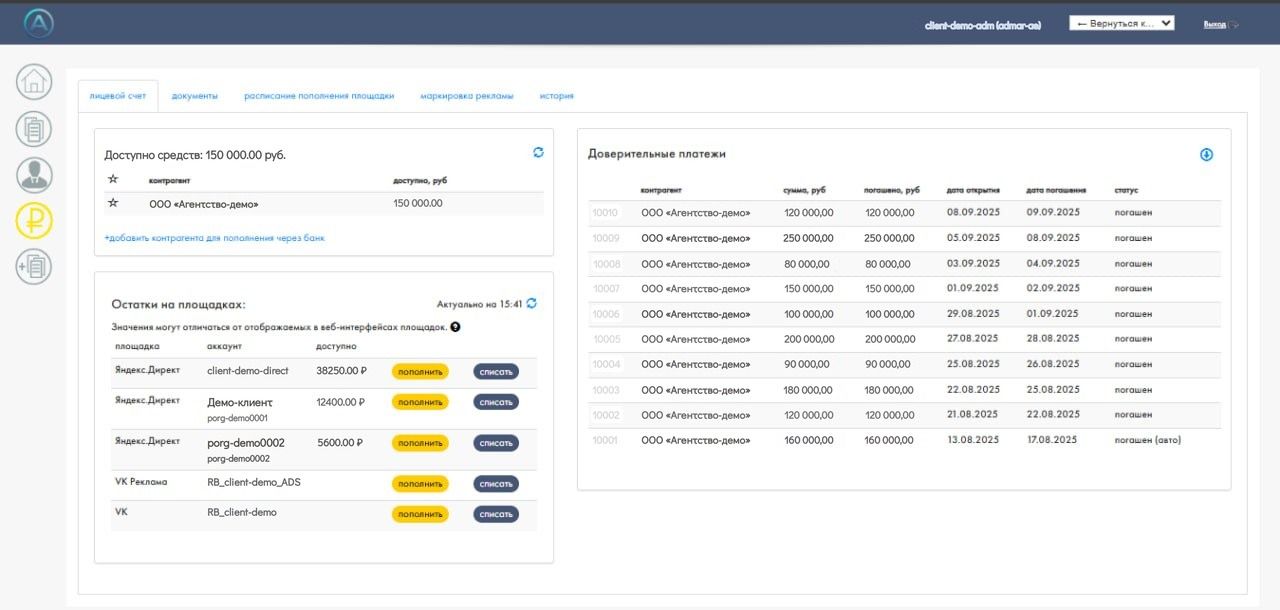1280x610 pixels.
Task: Click пополнить for Демо-клиент porg-demo0001
Action: (420, 402)
